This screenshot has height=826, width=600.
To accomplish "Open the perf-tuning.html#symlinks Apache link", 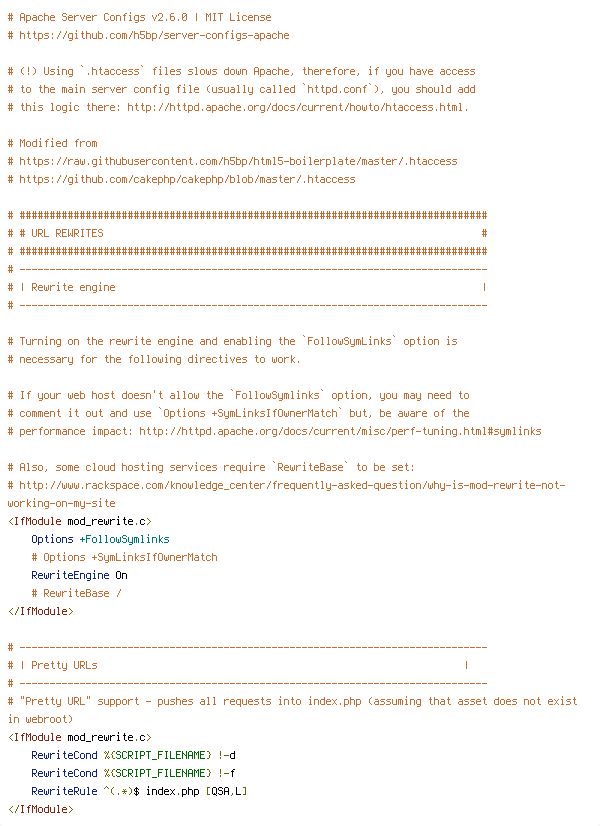I will pyautogui.click(x=340, y=431).
